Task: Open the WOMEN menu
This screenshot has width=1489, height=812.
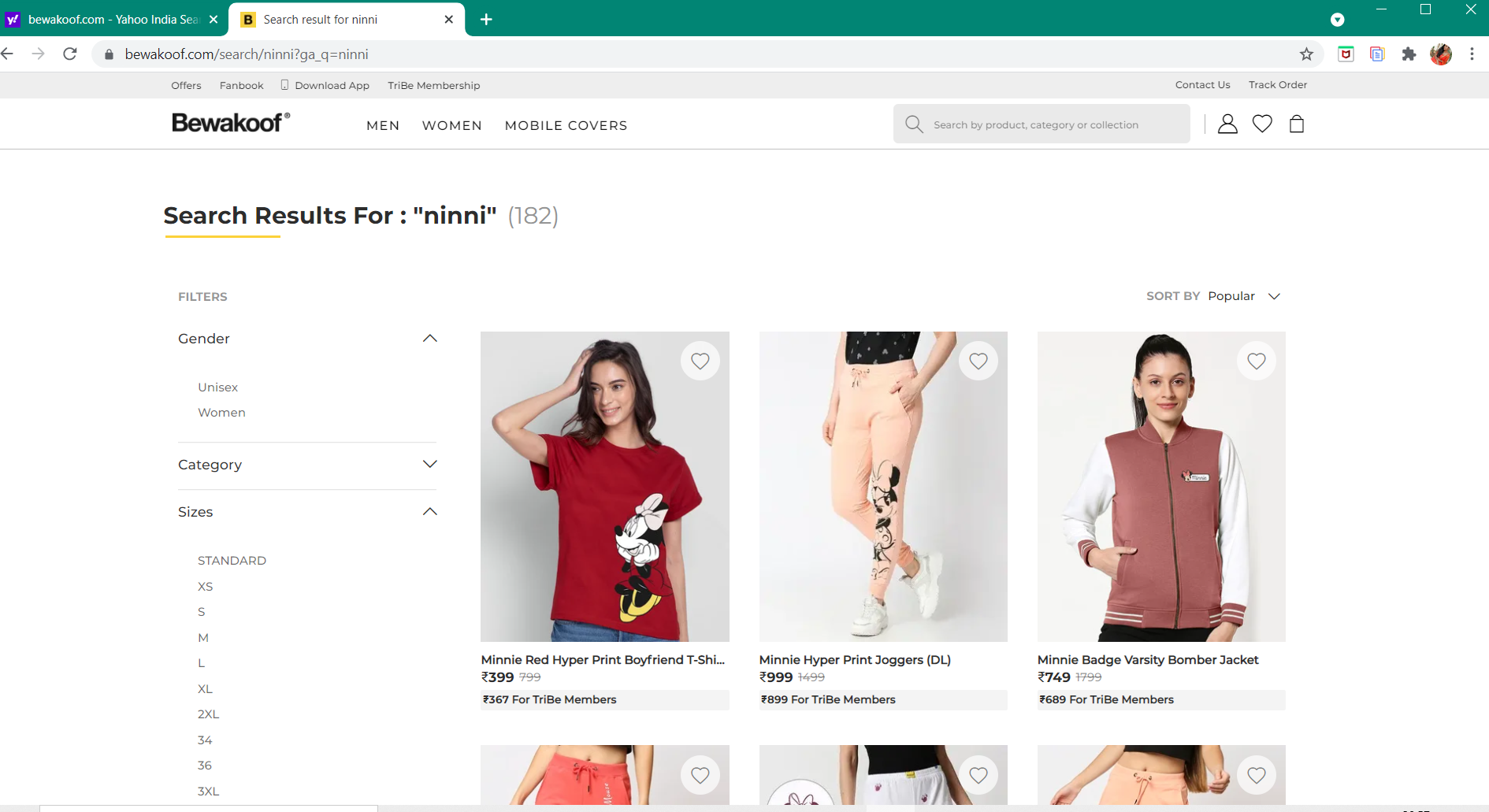Action: click(x=451, y=126)
